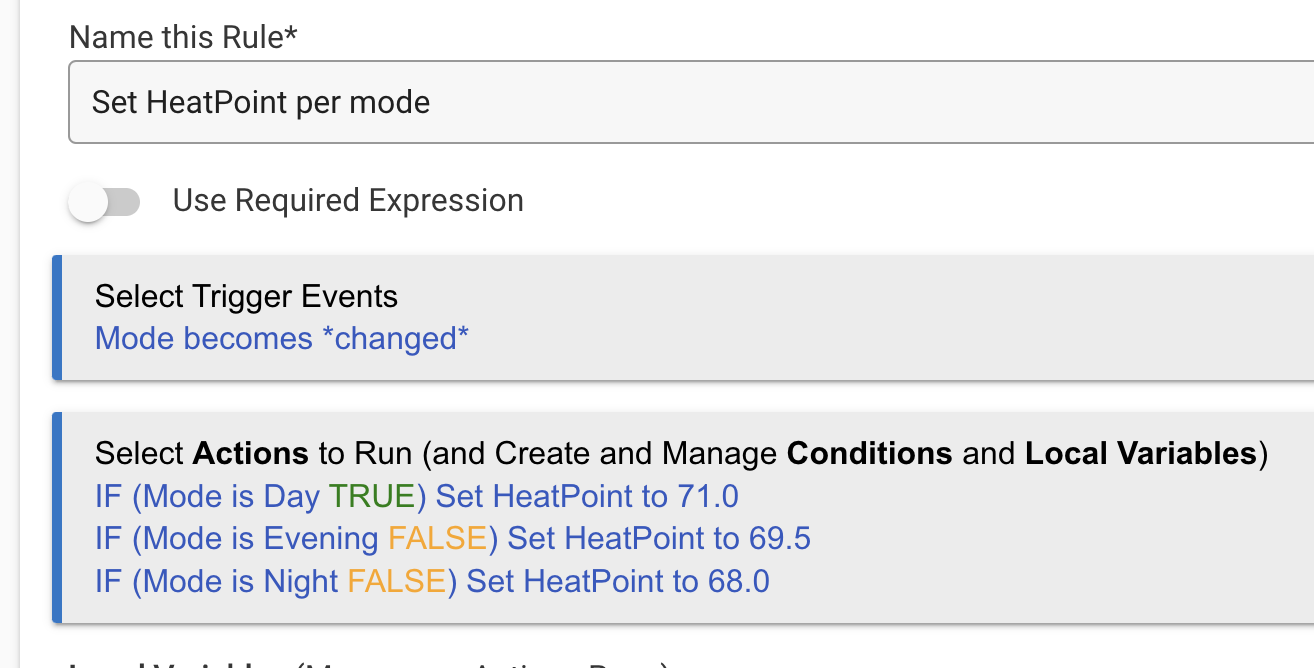Open the Mode becomes *changed* trigger link
This screenshot has height=668, width=1314.
point(282,339)
